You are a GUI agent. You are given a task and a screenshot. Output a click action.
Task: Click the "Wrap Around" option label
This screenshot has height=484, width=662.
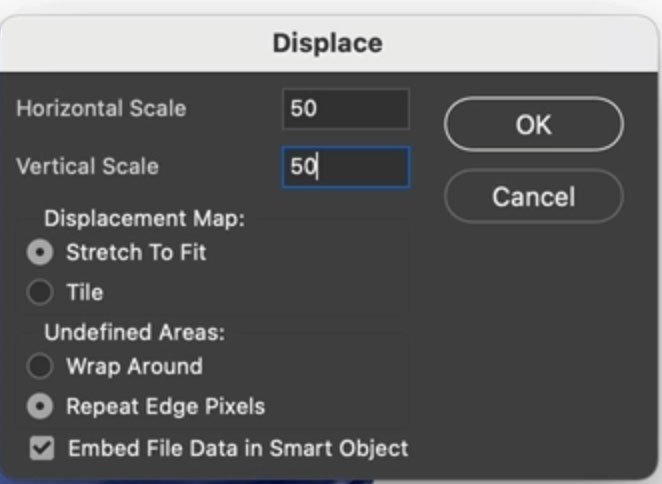(134, 367)
